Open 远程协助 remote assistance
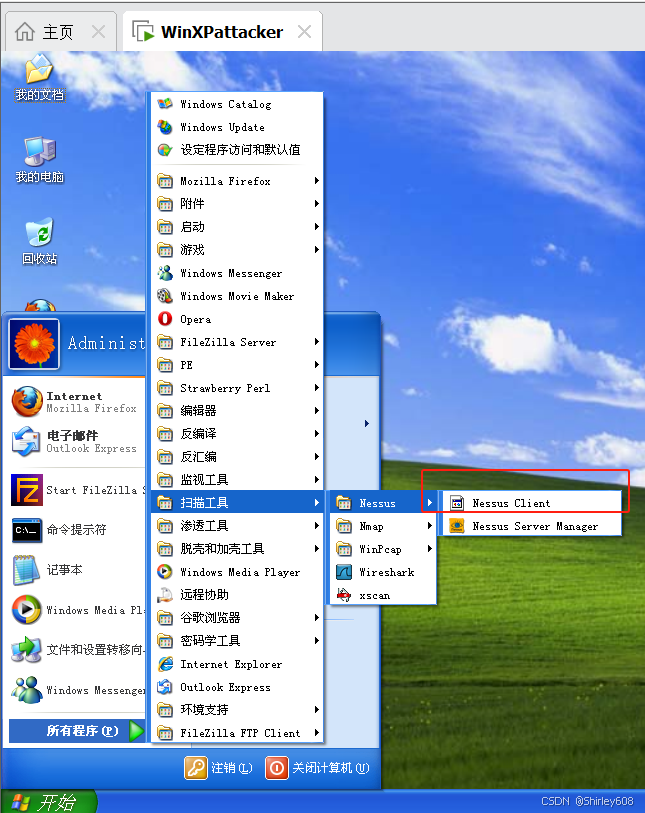The image size is (645, 813). click(x=237, y=595)
